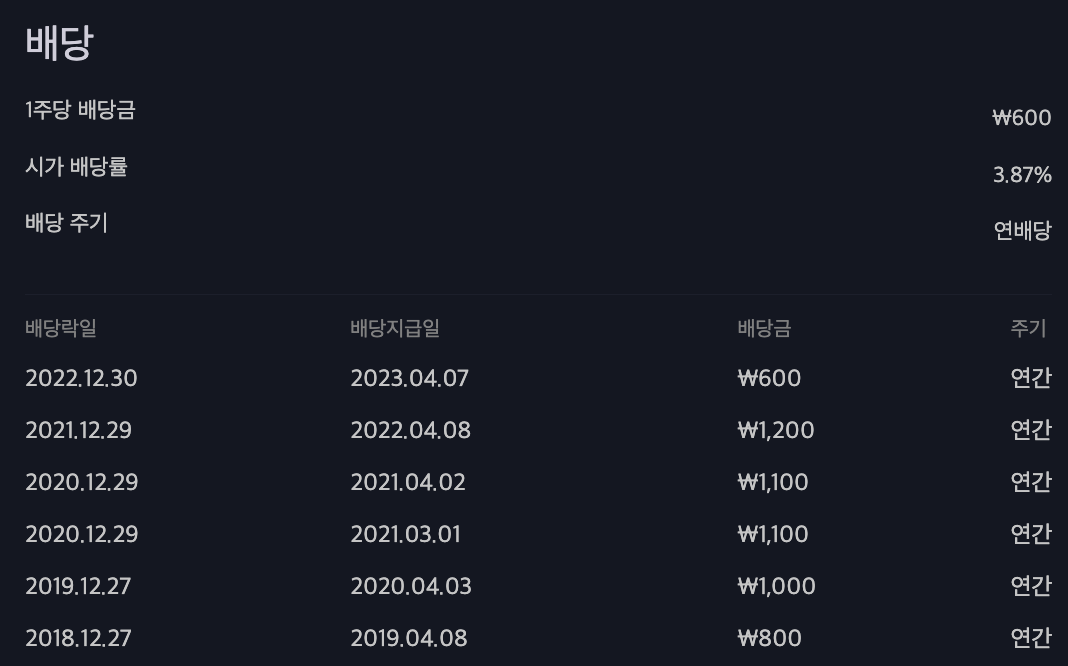This screenshot has height=666, width=1068.
Task: Click the ₩600 dividend per share value
Action: click(1022, 118)
